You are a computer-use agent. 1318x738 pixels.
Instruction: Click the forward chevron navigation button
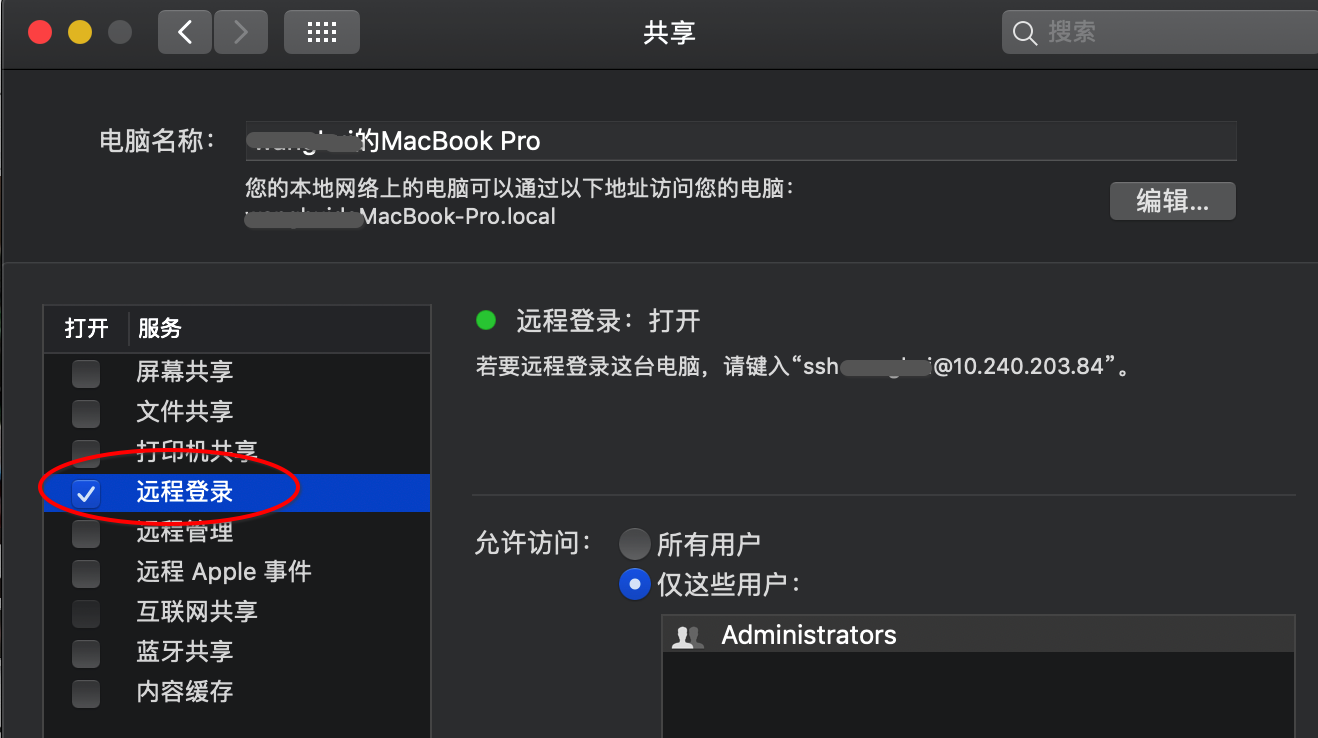239,32
